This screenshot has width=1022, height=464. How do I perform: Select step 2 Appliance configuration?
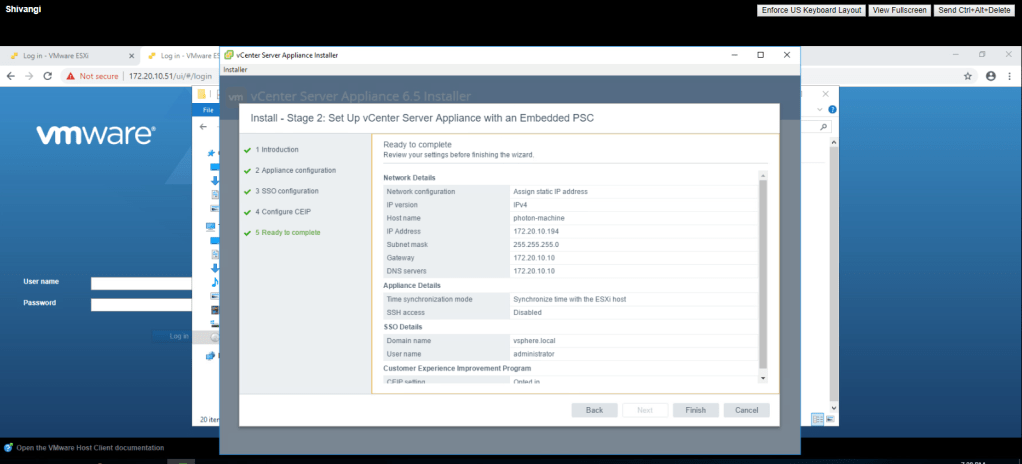pos(295,170)
